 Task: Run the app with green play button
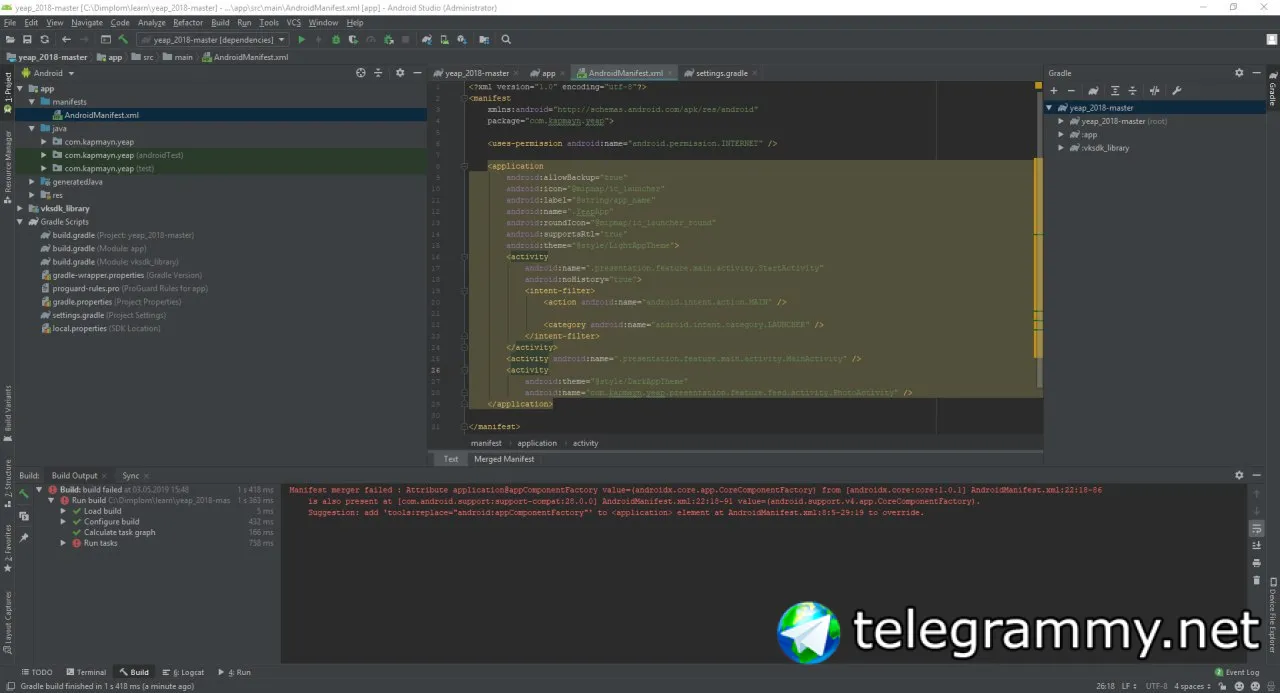click(x=302, y=40)
